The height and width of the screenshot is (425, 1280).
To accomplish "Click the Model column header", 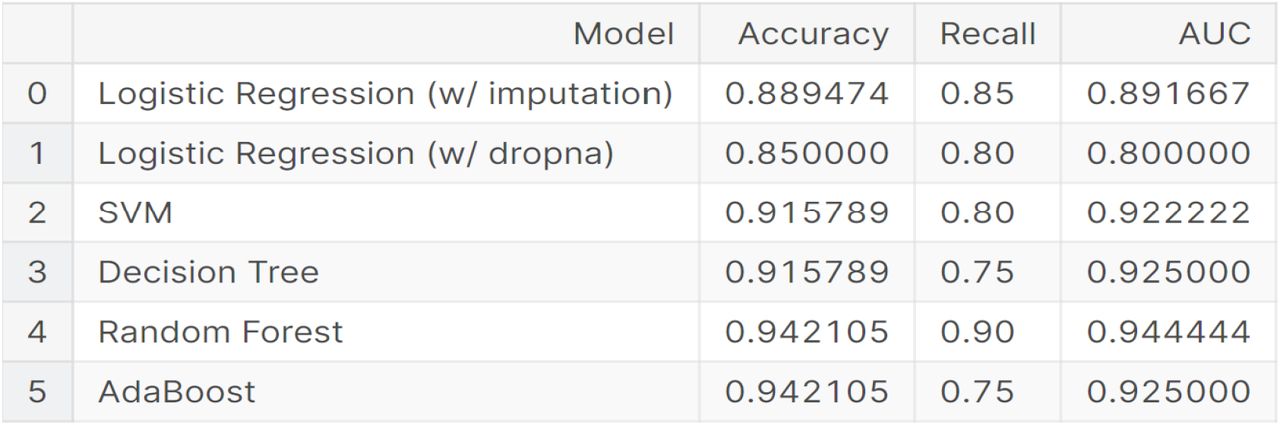I will coord(623,34).
